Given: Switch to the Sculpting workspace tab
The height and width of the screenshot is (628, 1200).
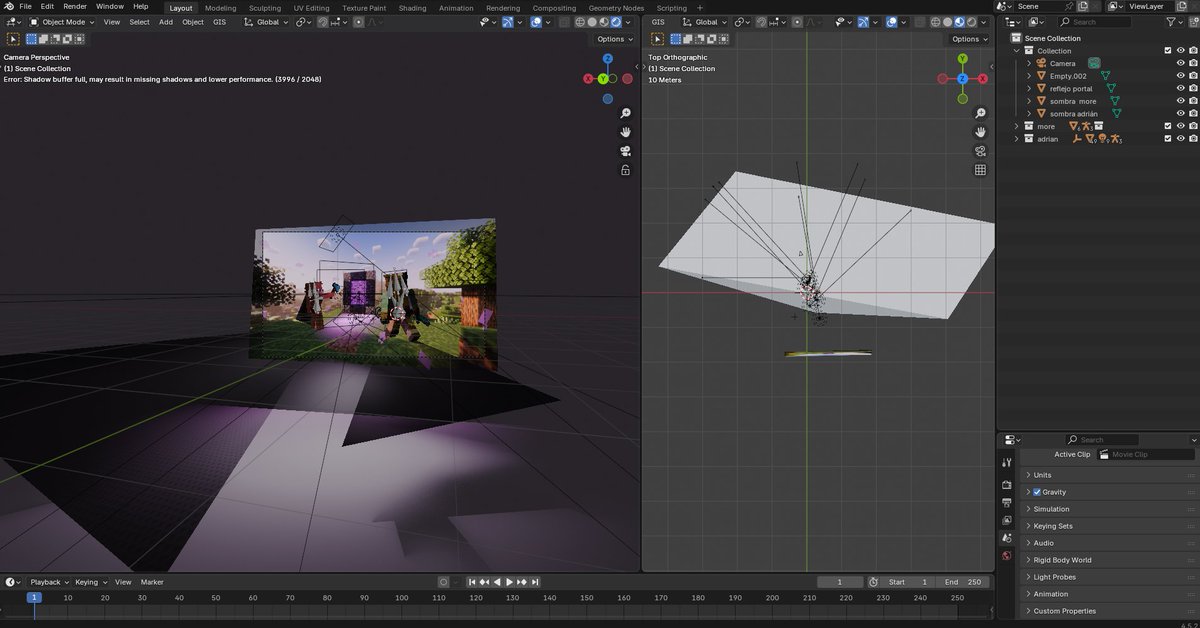Looking at the screenshot, I should (265, 8).
